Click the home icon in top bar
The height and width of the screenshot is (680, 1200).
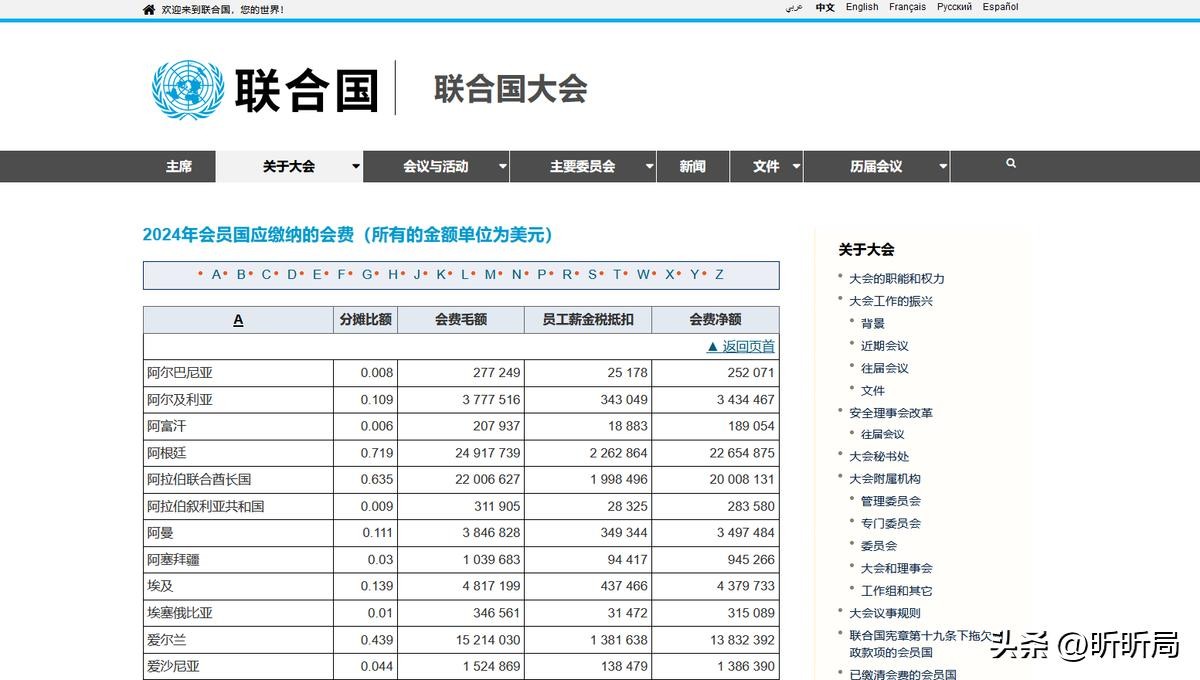149,10
